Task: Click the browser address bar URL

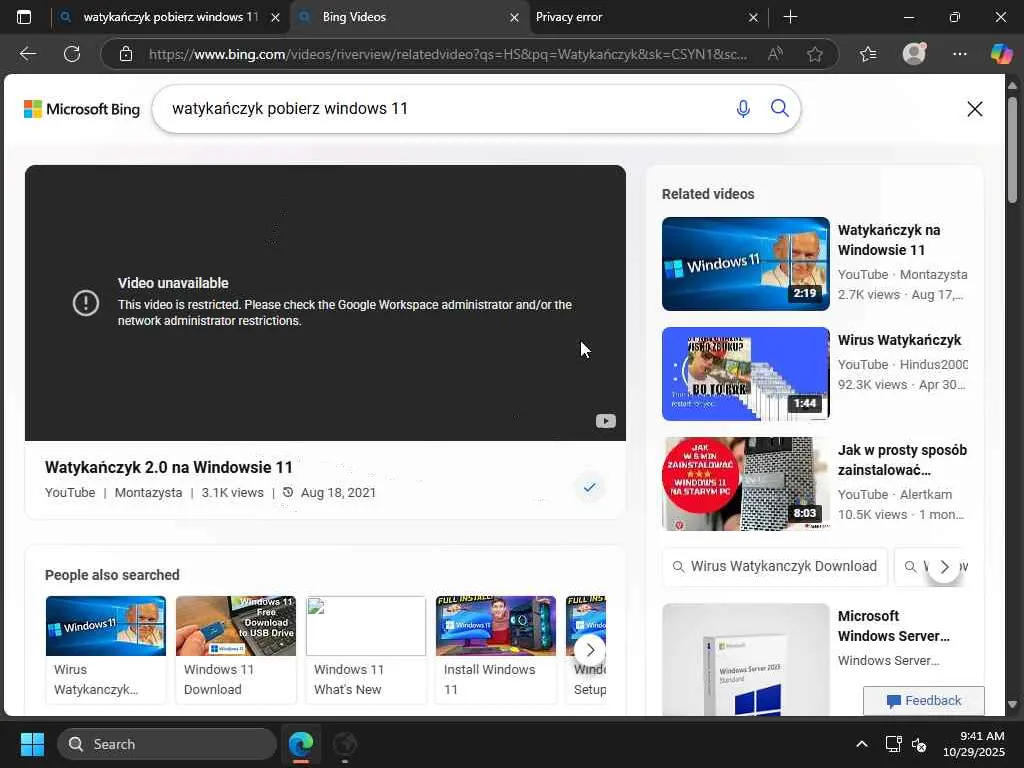Action: pos(448,54)
